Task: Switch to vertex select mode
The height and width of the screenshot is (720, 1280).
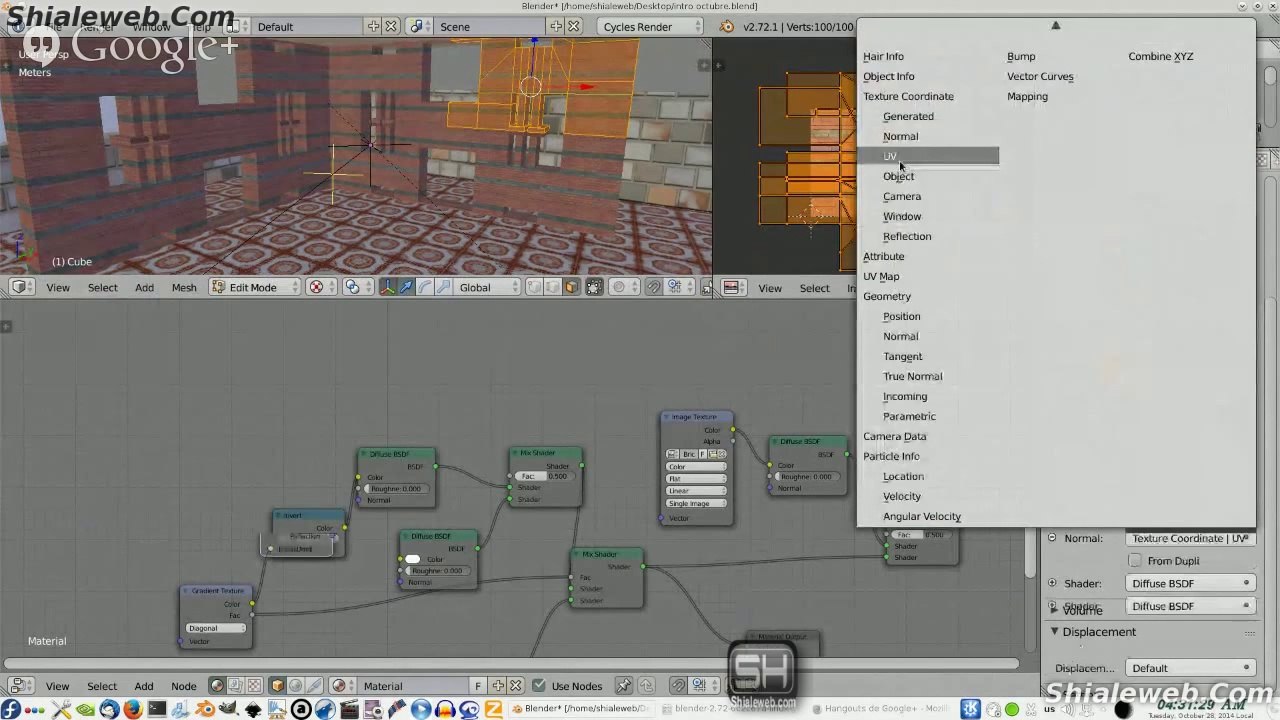Action: [535, 287]
